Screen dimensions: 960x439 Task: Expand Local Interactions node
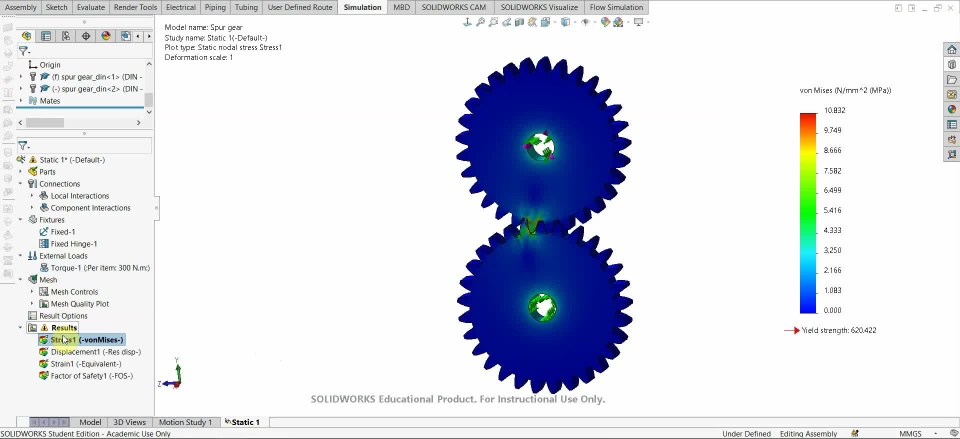pos(32,196)
